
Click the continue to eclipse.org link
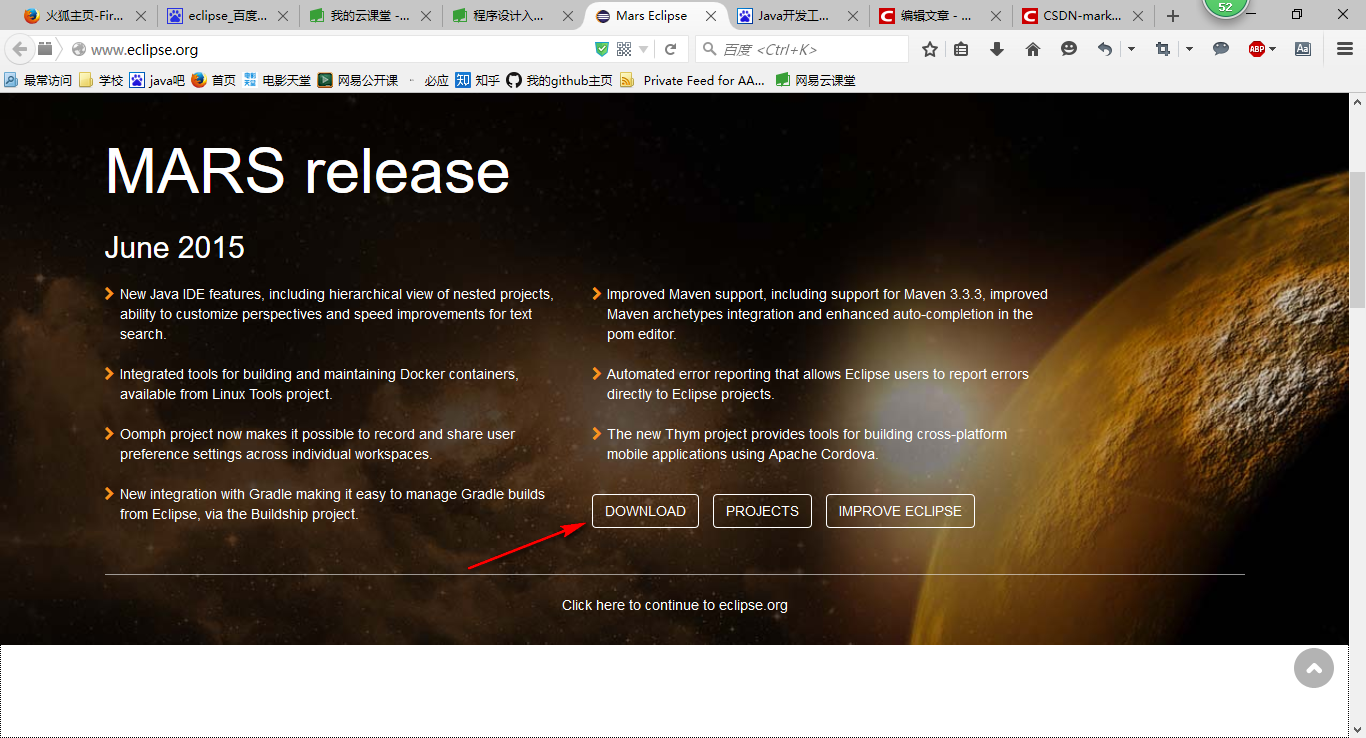675,605
